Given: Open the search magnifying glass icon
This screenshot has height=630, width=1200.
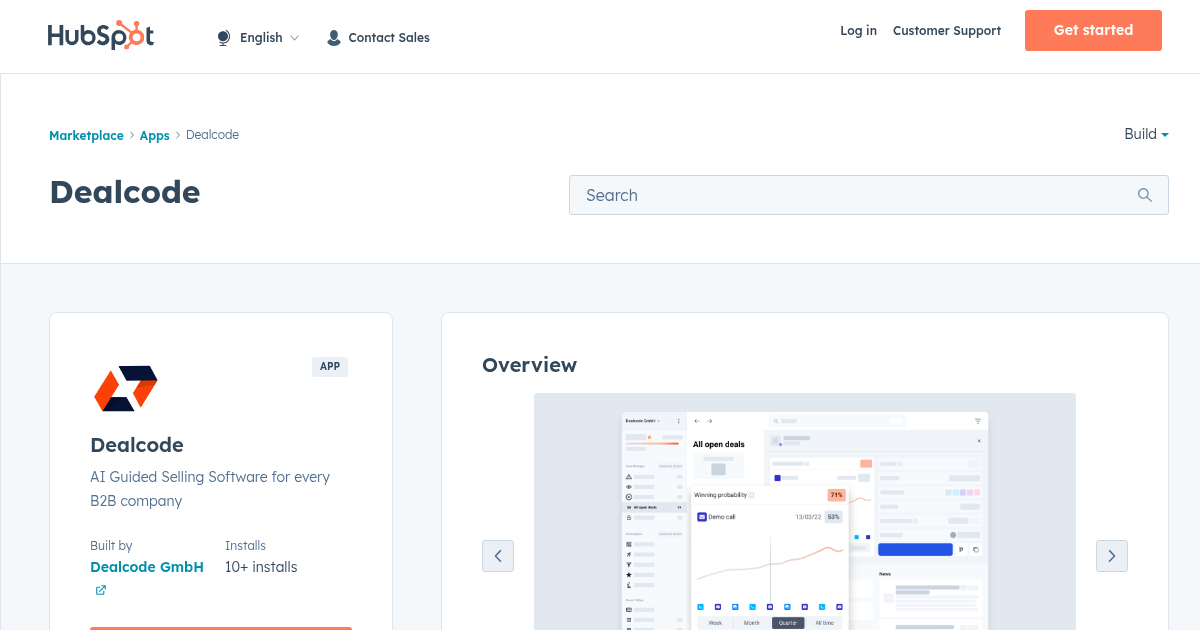Looking at the screenshot, I should point(1144,194).
